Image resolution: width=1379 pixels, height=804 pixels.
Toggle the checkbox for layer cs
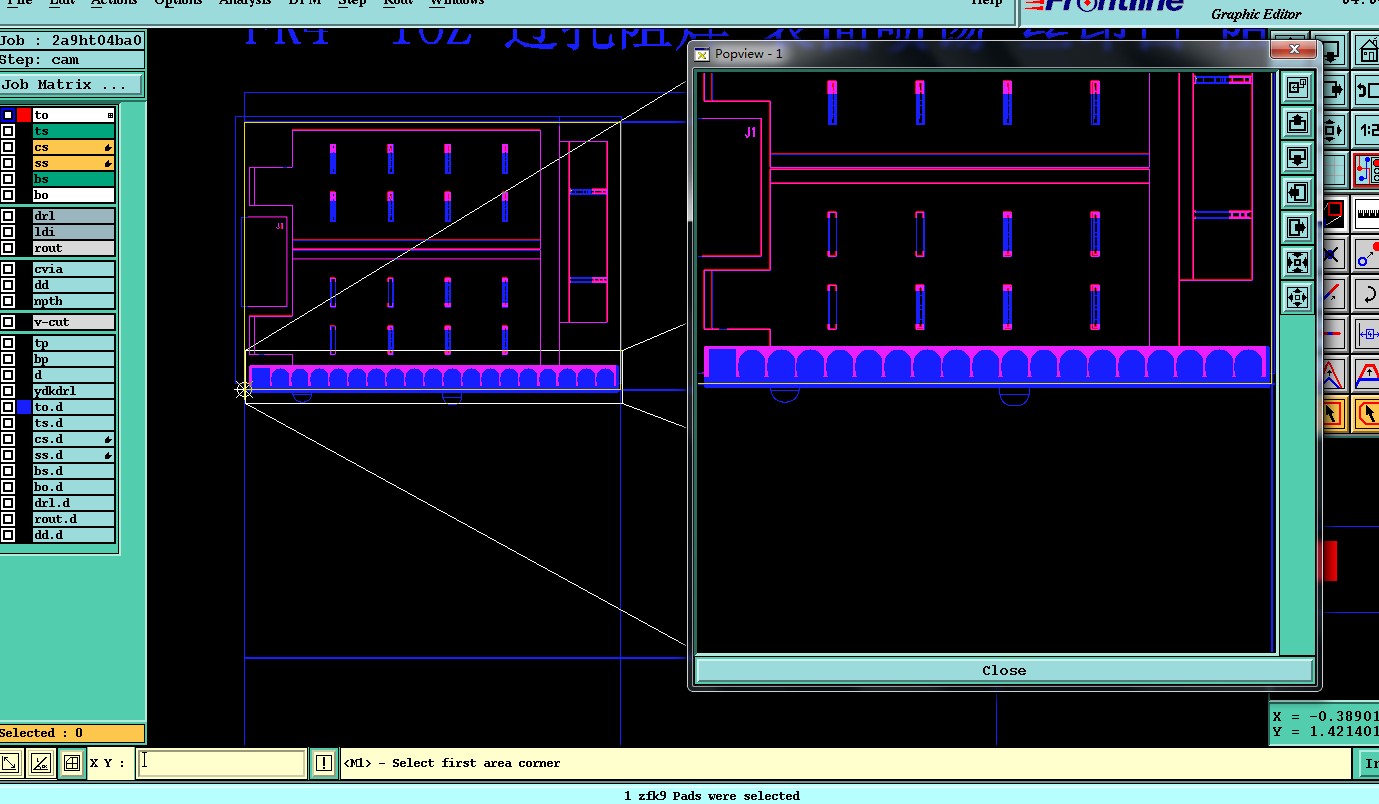click(8, 147)
